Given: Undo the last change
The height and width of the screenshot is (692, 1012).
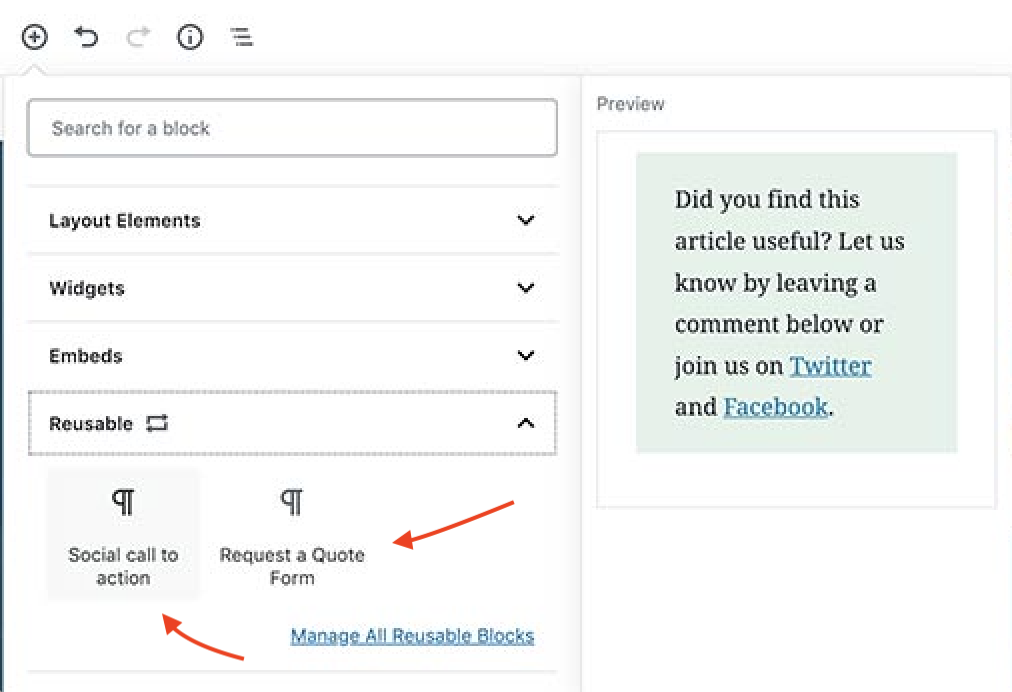Looking at the screenshot, I should [x=86, y=37].
